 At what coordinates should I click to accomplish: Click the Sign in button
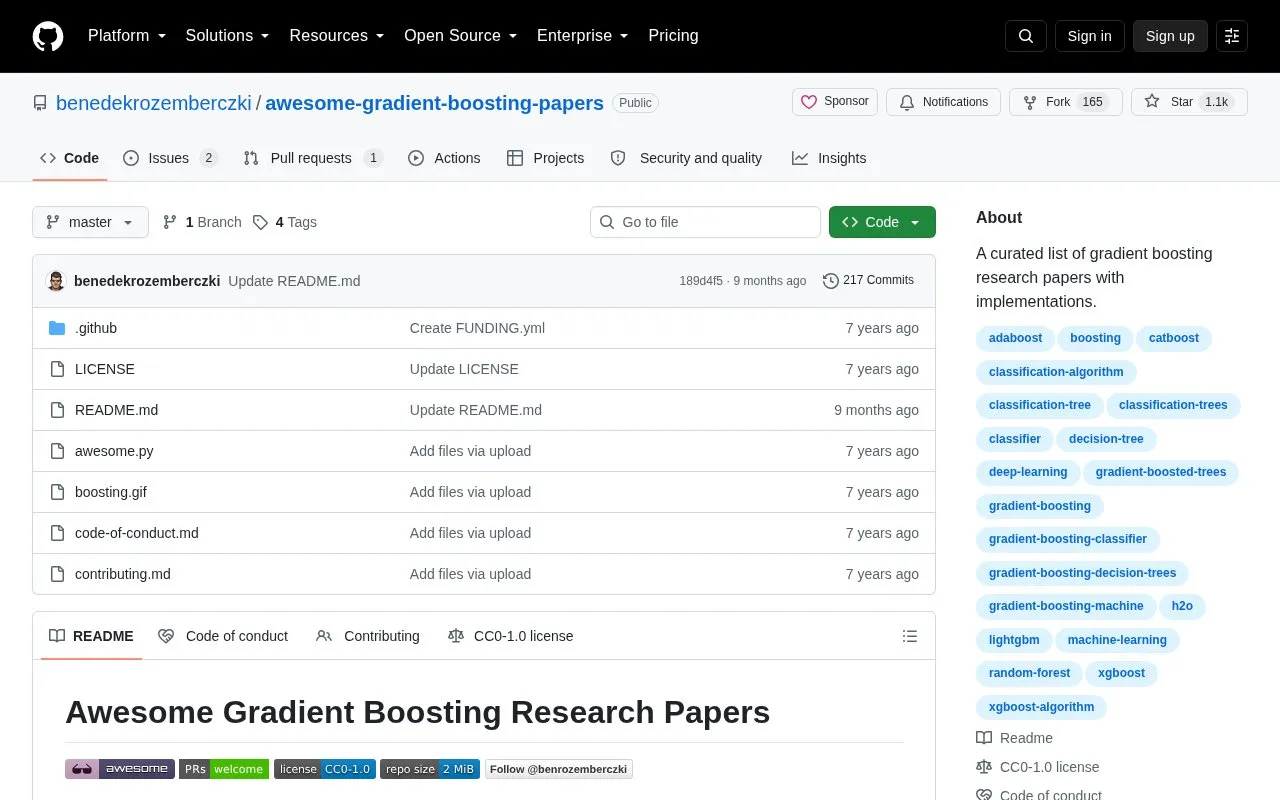pos(1089,36)
